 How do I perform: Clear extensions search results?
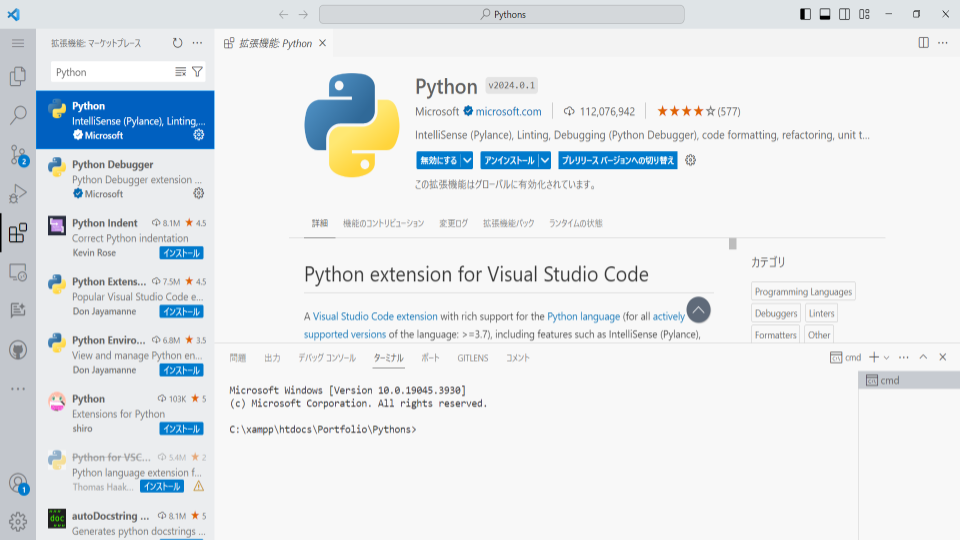pos(180,72)
